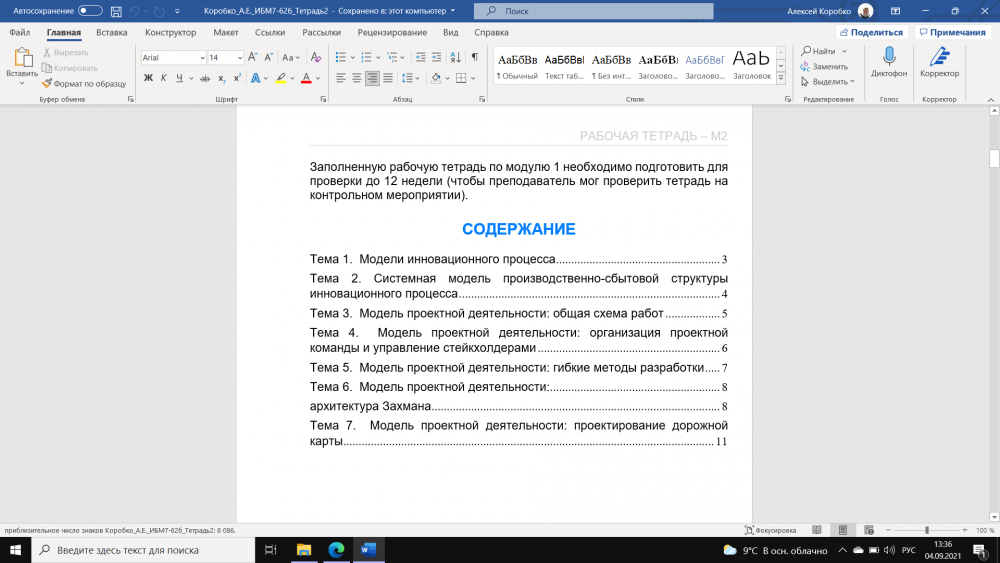Toggle the superscript formatting button
Viewport: 1000px width, 563px height.
(237, 78)
